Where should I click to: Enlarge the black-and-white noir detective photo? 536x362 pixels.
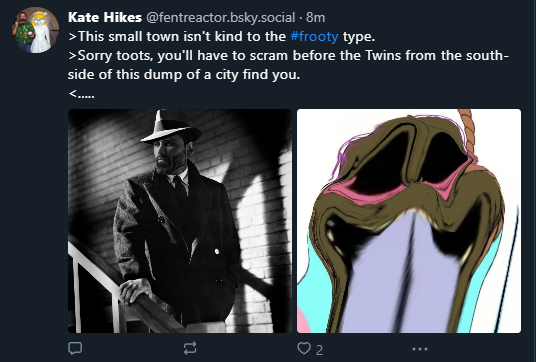tap(180, 221)
